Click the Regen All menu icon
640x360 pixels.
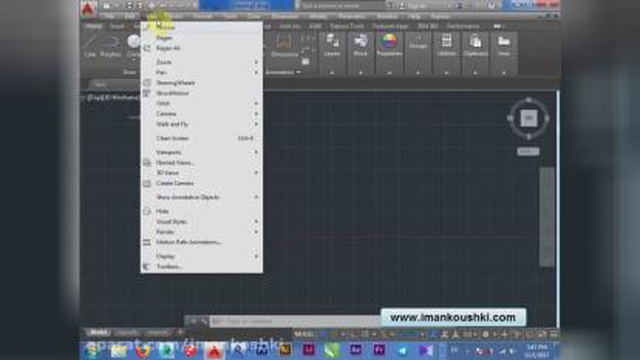tap(147, 48)
